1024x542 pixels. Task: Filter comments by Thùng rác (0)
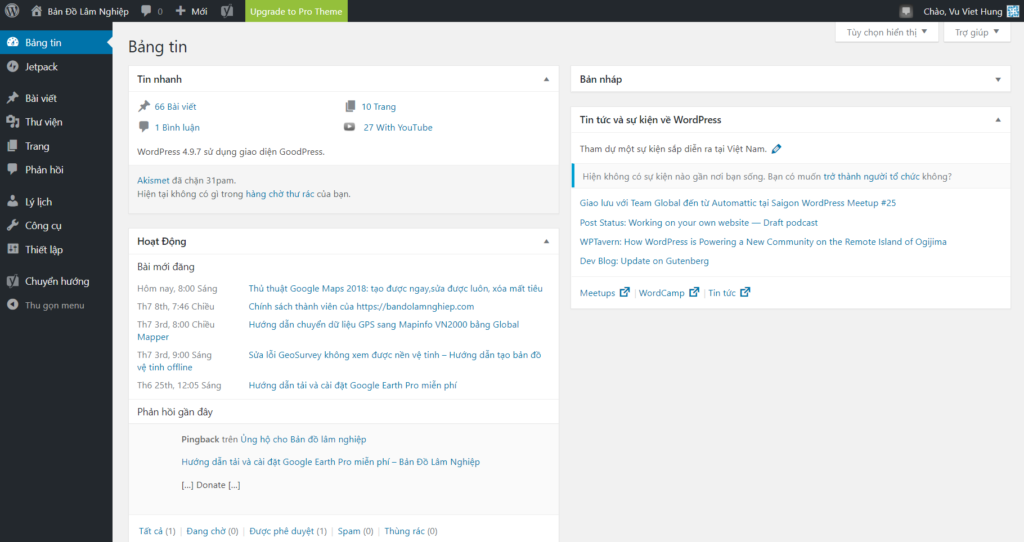[411, 531]
